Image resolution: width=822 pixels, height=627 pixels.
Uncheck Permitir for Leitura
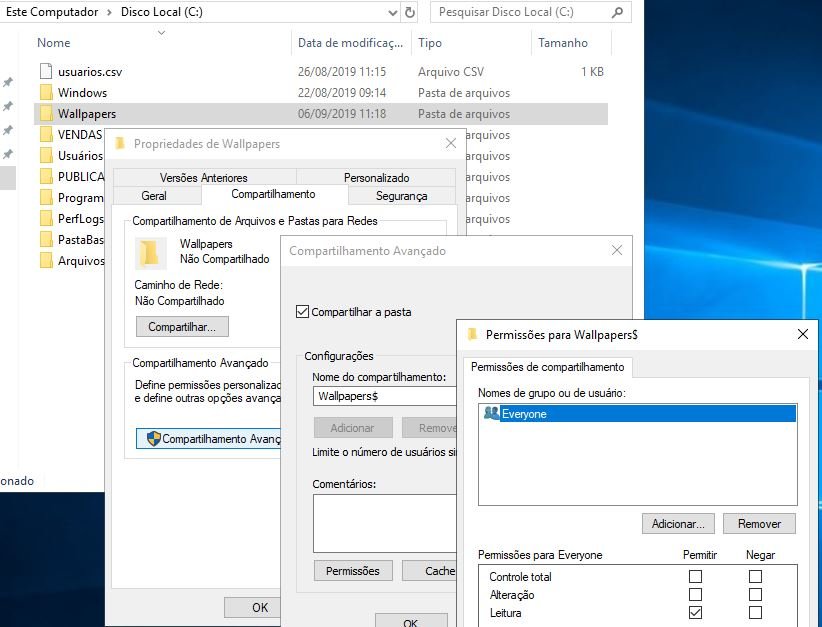[x=695, y=612]
